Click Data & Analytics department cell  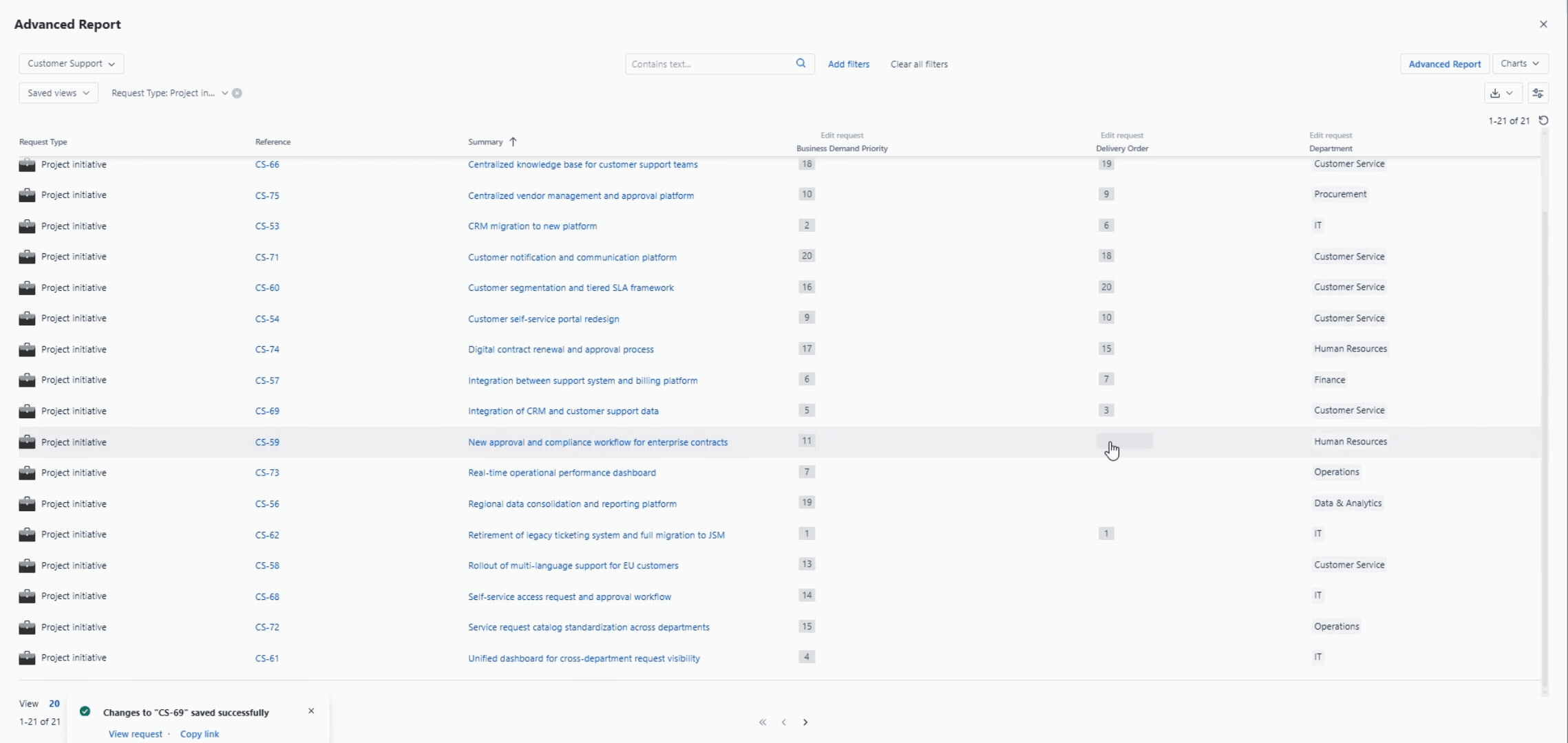pyautogui.click(x=1348, y=503)
